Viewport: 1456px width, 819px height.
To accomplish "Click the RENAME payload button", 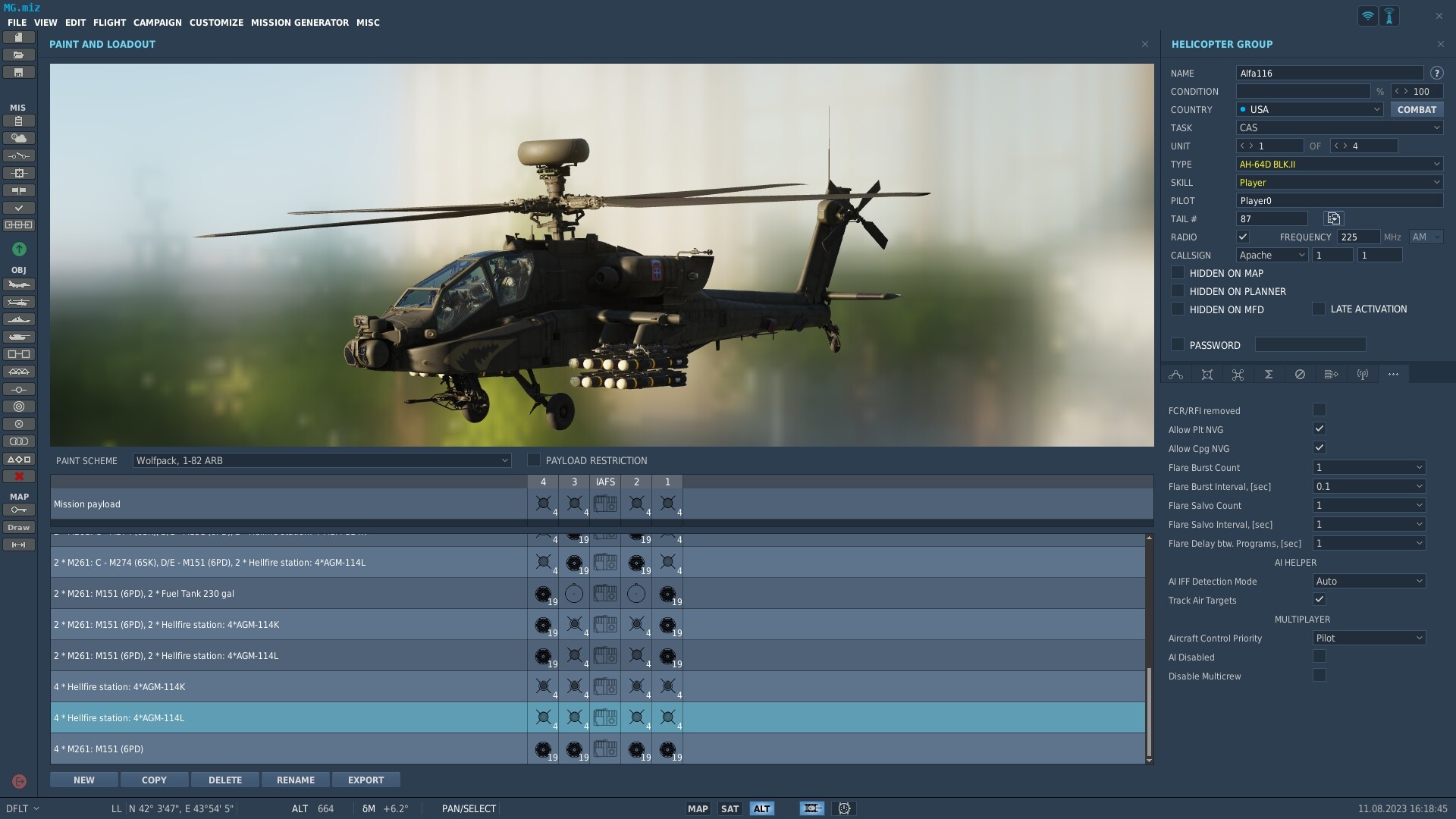I will (x=296, y=780).
